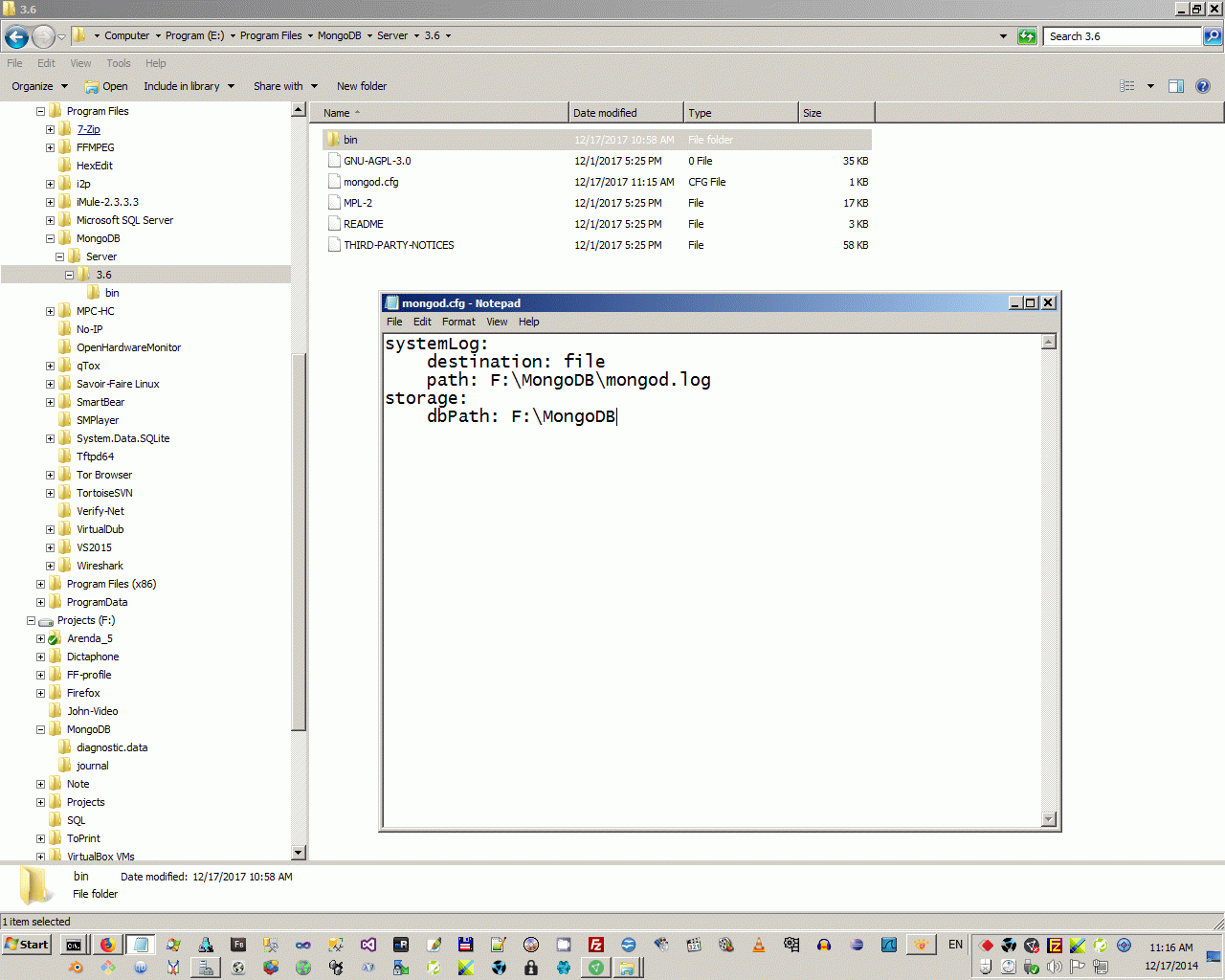The width and height of the screenshot is (1225, 980).
Task: Click the Explorer Back navigation arrow
Action: click(x=16, y=36)
